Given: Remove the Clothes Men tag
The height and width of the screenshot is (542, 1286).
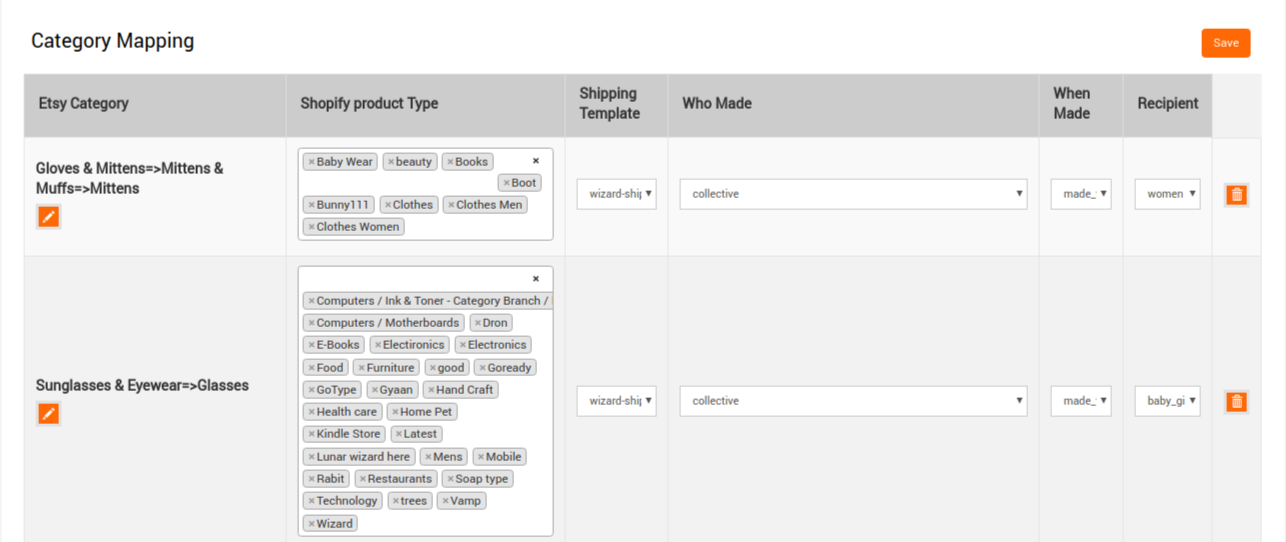Looking at the screenshot, I should [x=451, y=205].
